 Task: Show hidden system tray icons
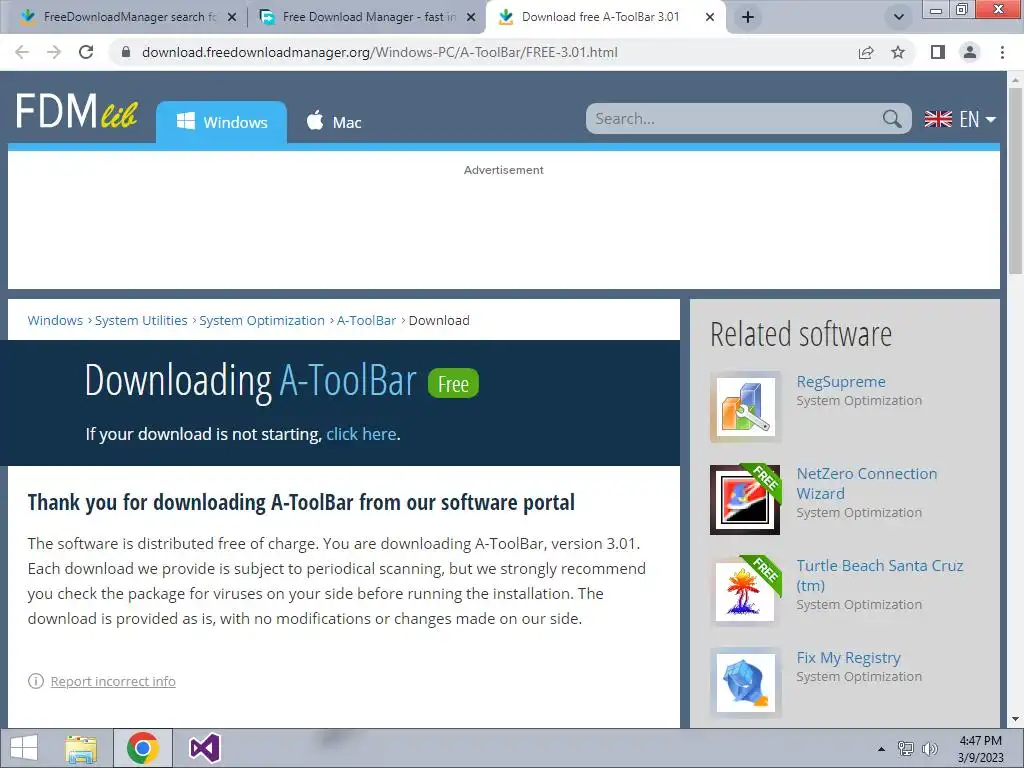tap(881, 749)
